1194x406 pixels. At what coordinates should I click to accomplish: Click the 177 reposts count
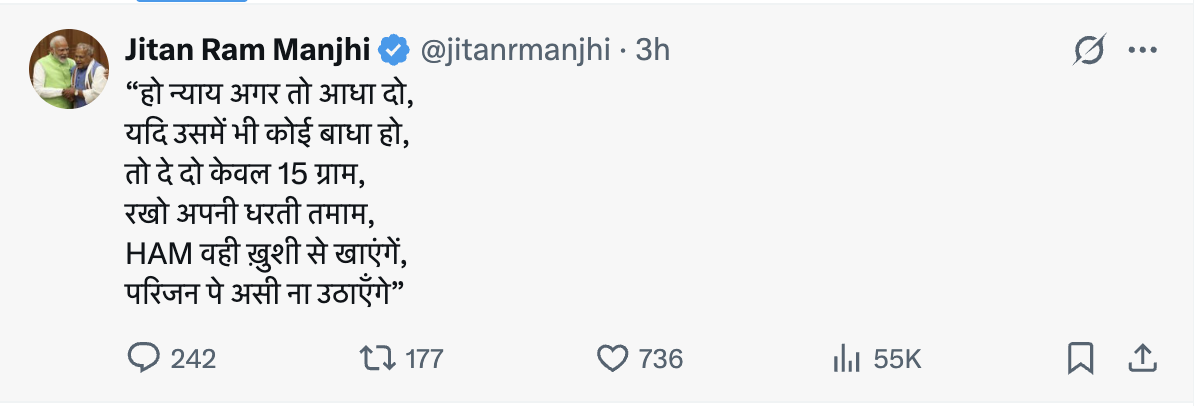pyautogui.click(x=424, y=358)
